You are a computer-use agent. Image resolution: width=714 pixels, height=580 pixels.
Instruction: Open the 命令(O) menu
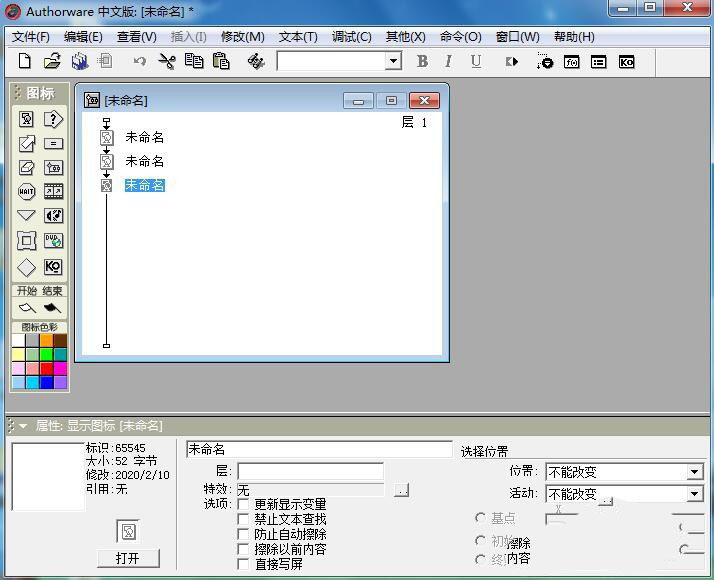(x=461, y=37)
